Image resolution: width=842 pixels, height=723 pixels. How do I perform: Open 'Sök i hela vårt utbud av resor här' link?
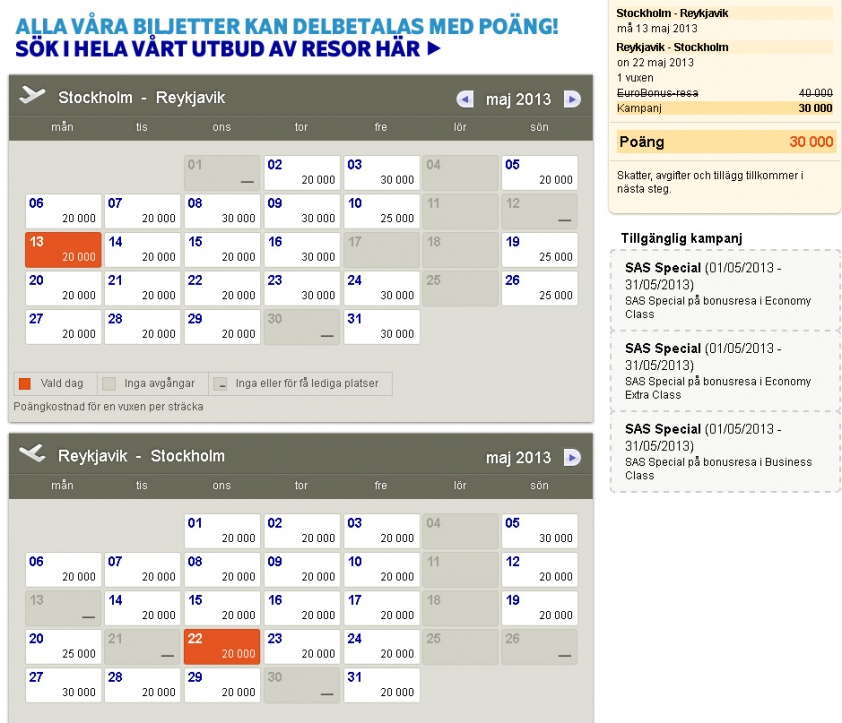pyautogui.click(x=228, y=49)
